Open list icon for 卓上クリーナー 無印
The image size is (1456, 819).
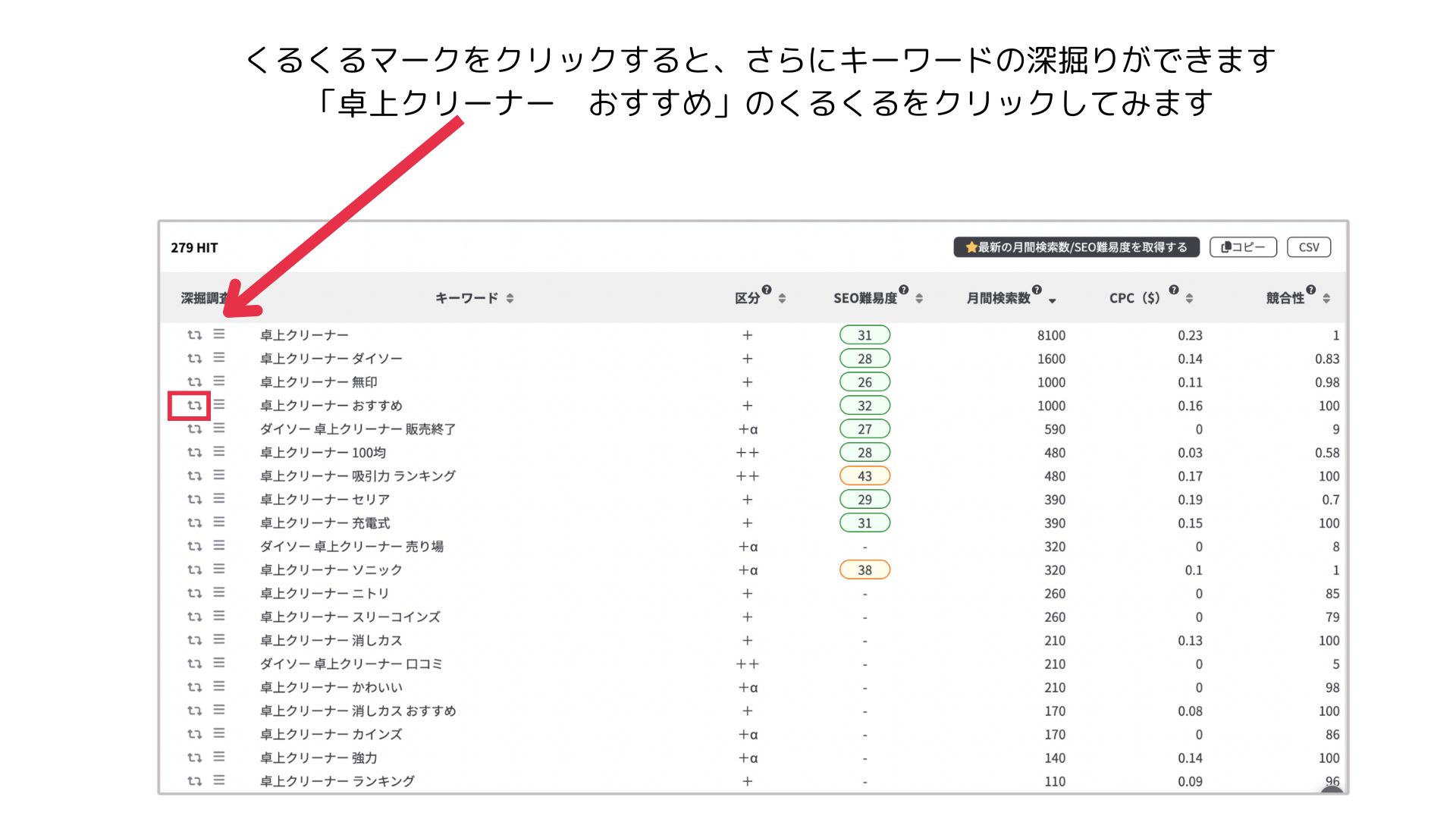(219, 381)
